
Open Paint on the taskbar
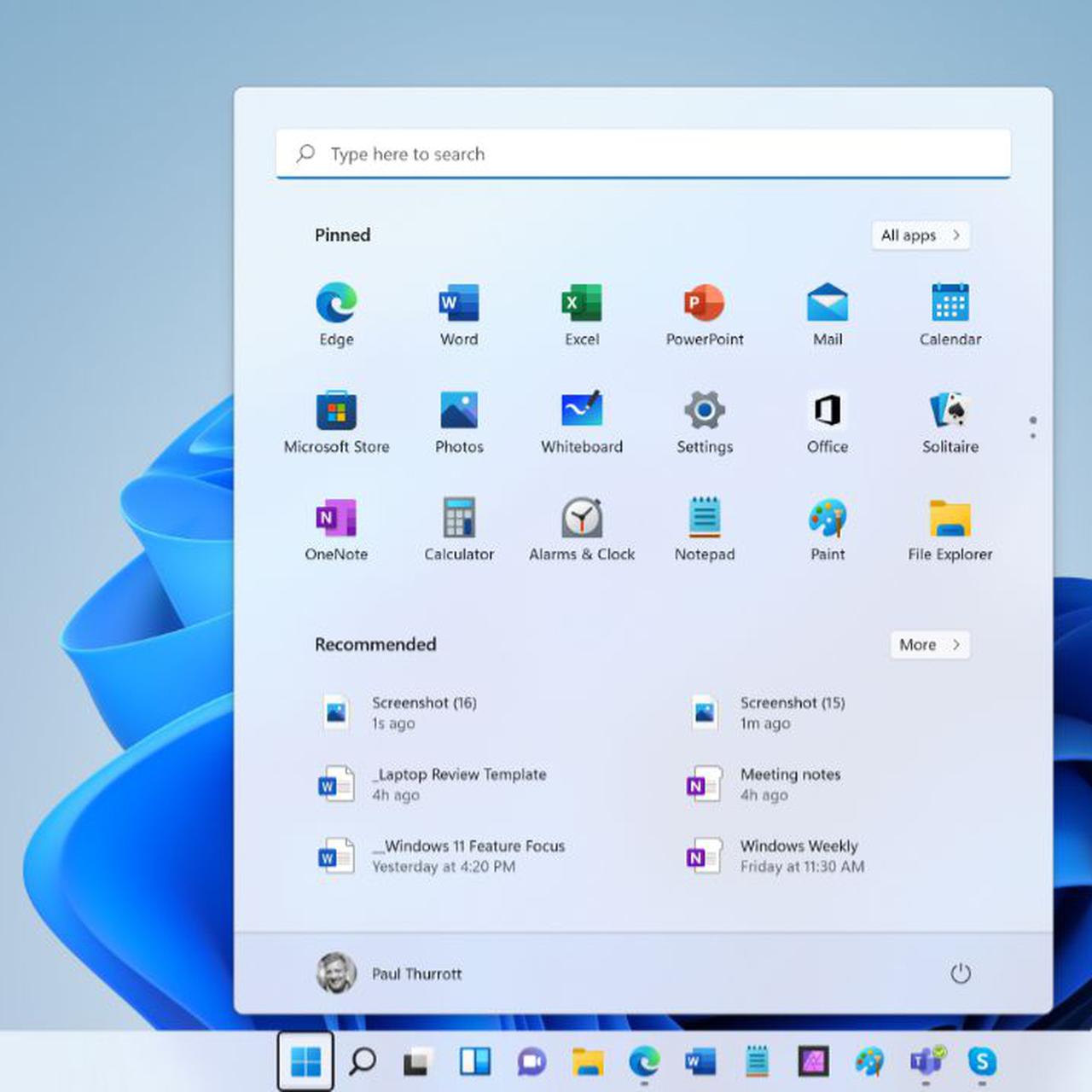point(869,1061)
